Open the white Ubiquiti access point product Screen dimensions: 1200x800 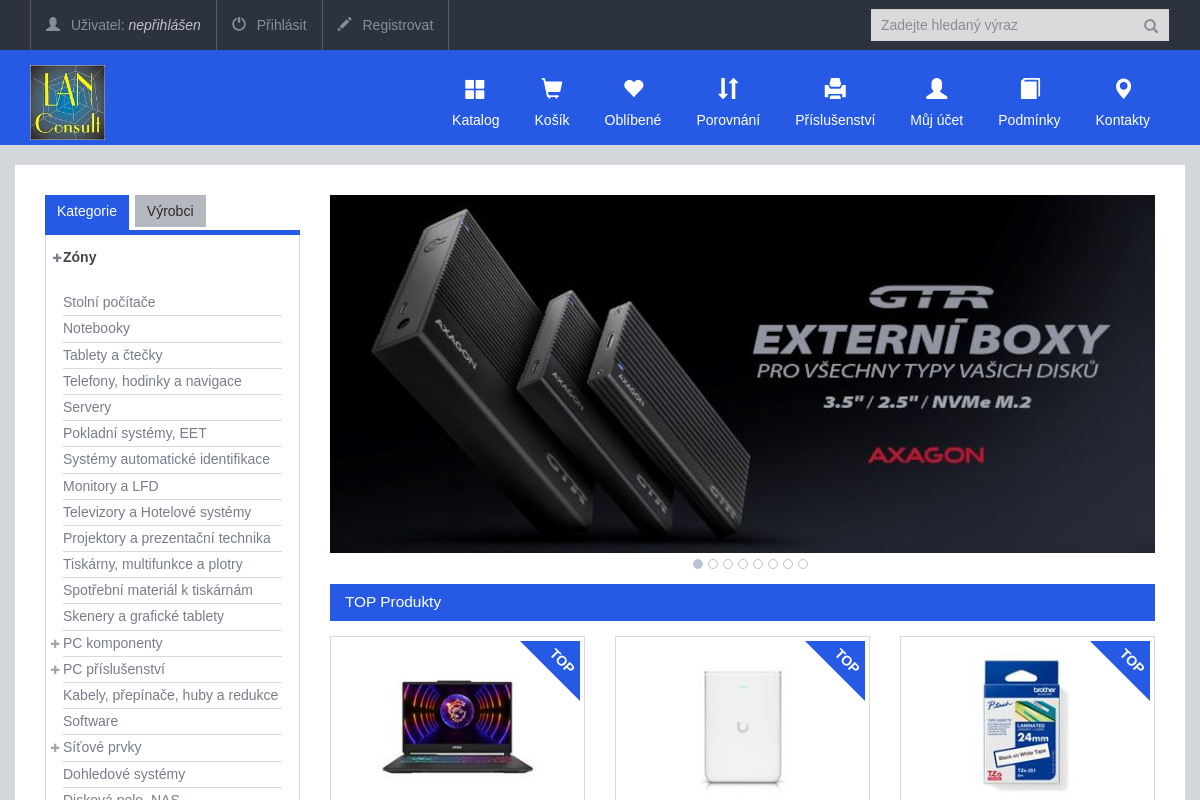pos(742,726)
